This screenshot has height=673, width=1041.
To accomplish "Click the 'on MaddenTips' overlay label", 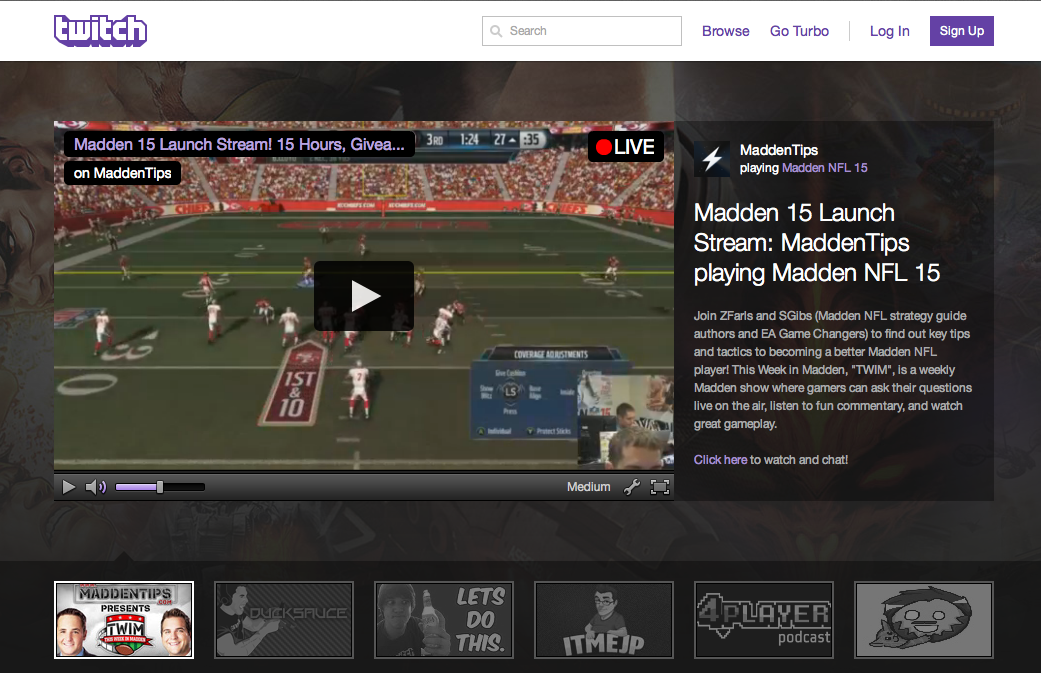I will (x=123, y=173).
